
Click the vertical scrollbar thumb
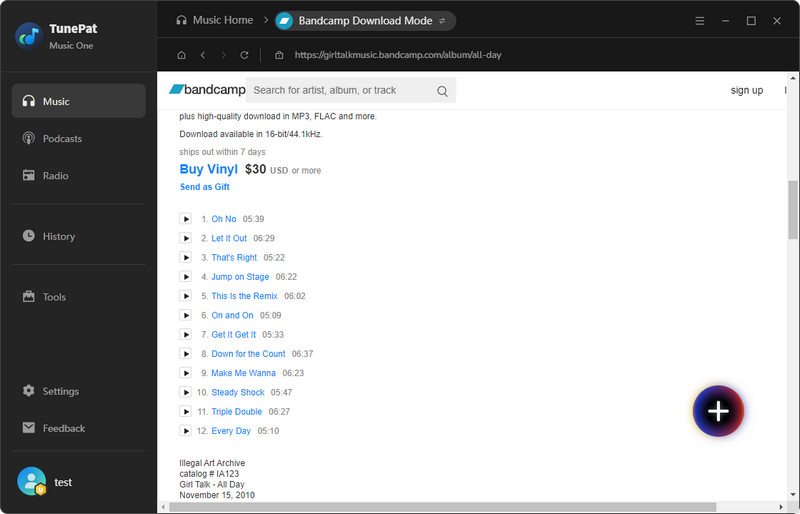point(793,209)
